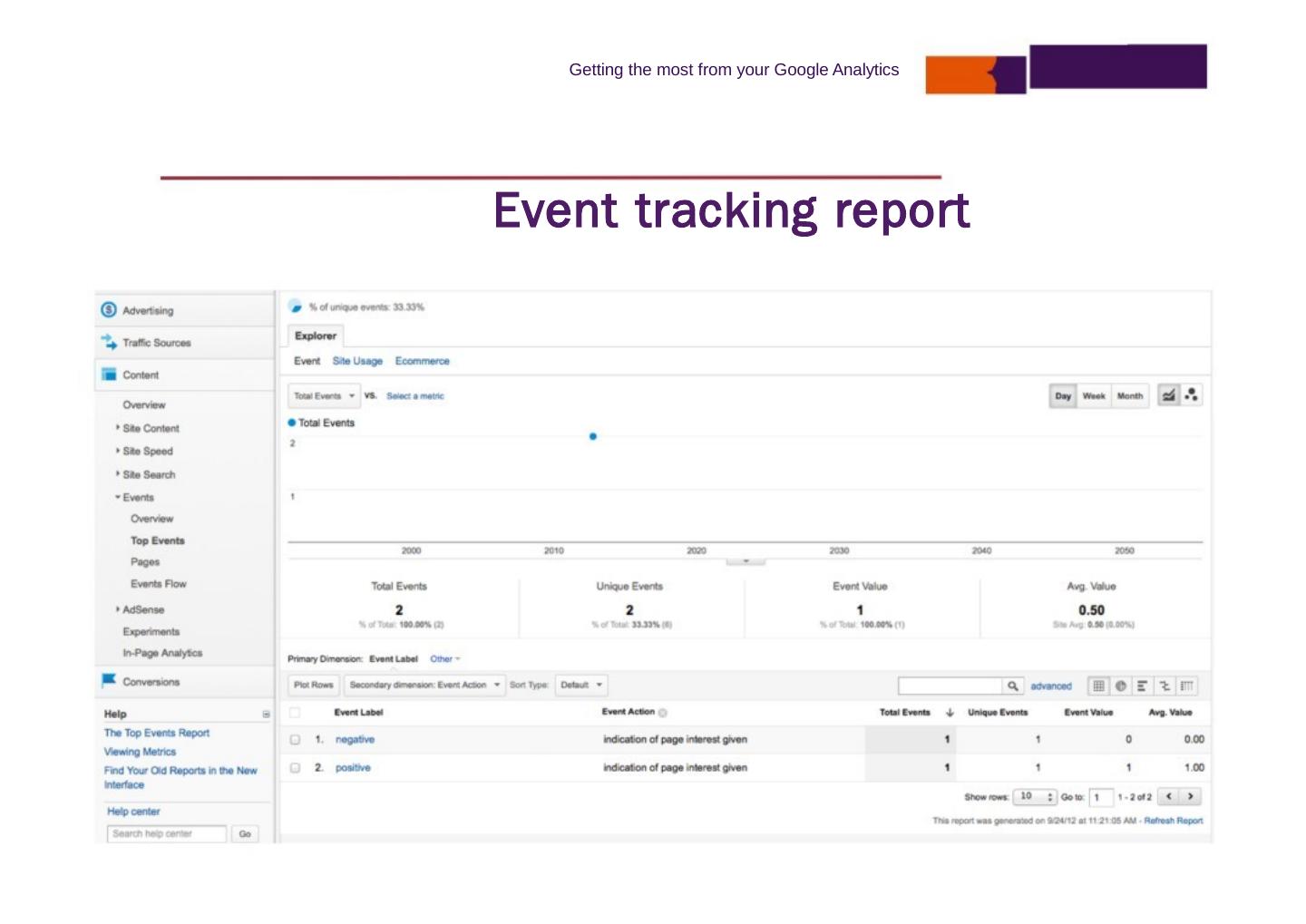Select the pivot table view icon
Image resolution: width=1306 pixels, height=924 pixels.
[1186, 686]
